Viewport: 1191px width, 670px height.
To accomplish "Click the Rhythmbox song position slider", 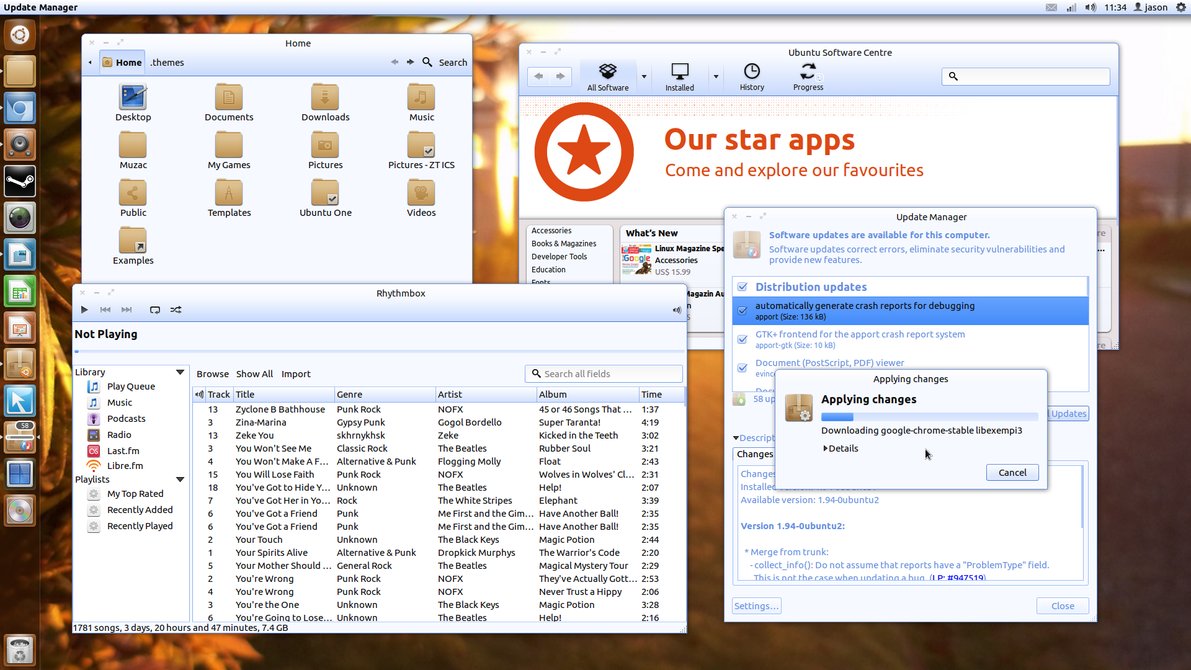I will point(380,352).
